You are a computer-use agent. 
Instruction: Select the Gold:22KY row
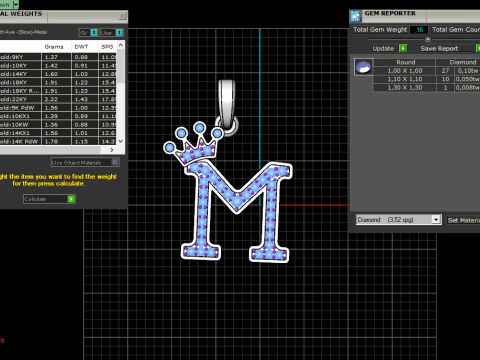point(58,99)
